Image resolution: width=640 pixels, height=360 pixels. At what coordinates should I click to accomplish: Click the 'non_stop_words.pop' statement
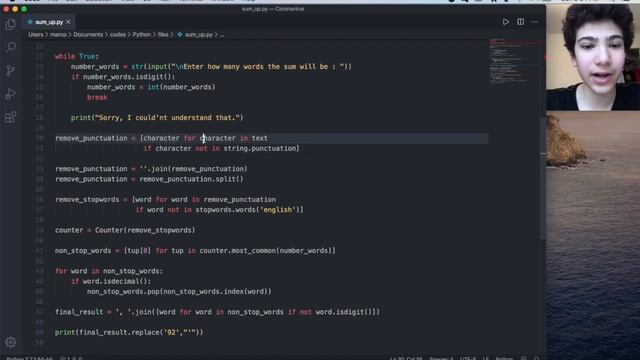click(x=179, y=291)
